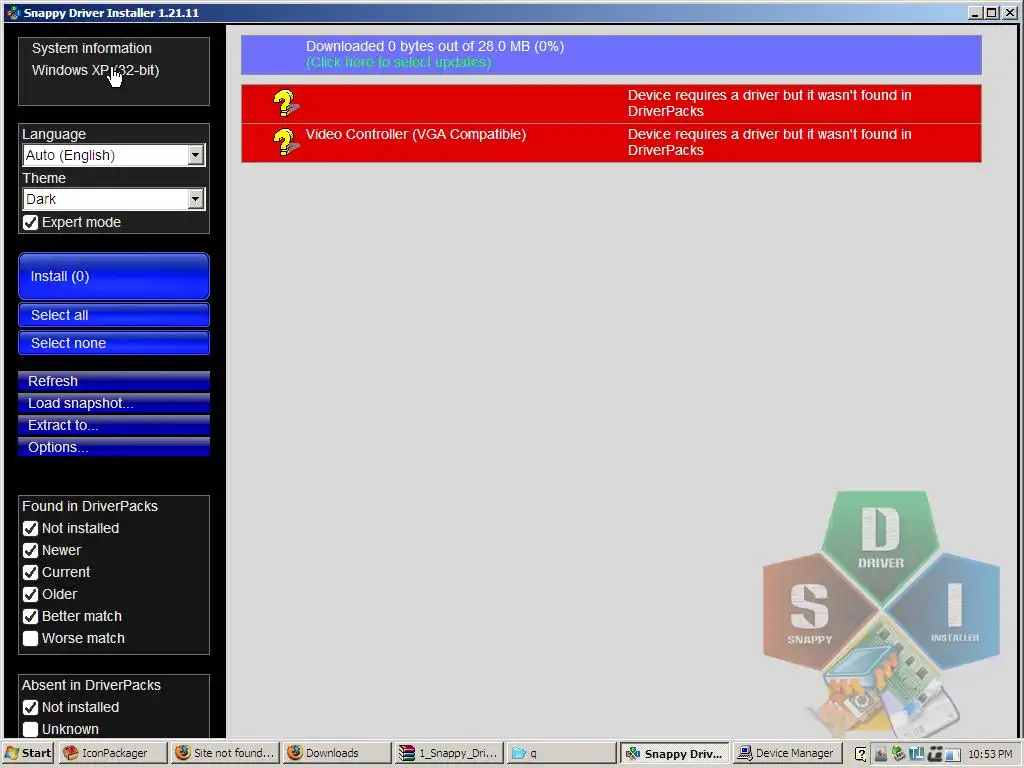Click the 'Downloaded 0 bytes out of 28.0 MB' text

coord(435,46)
